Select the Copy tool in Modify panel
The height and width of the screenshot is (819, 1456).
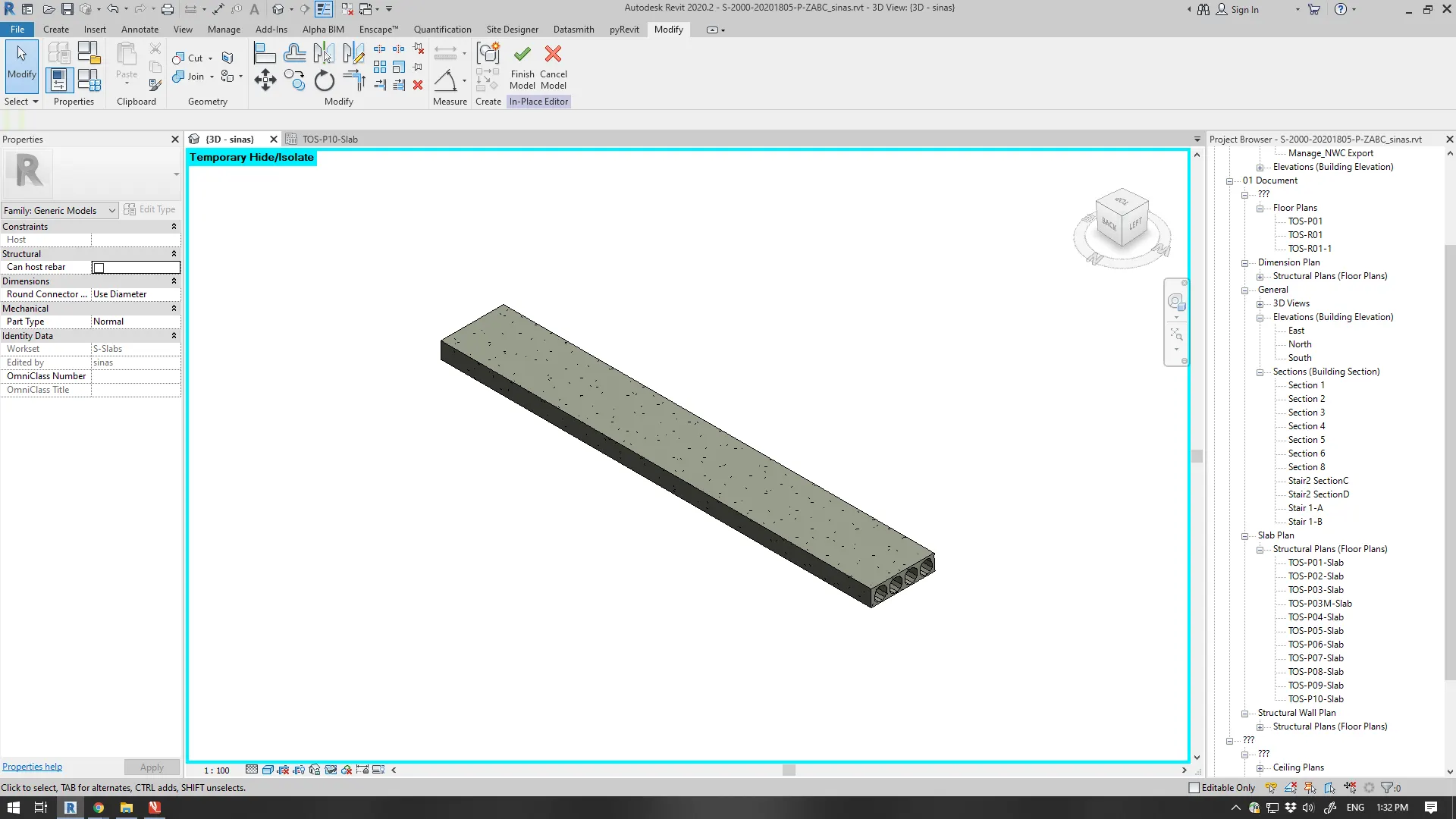[294, 80]
